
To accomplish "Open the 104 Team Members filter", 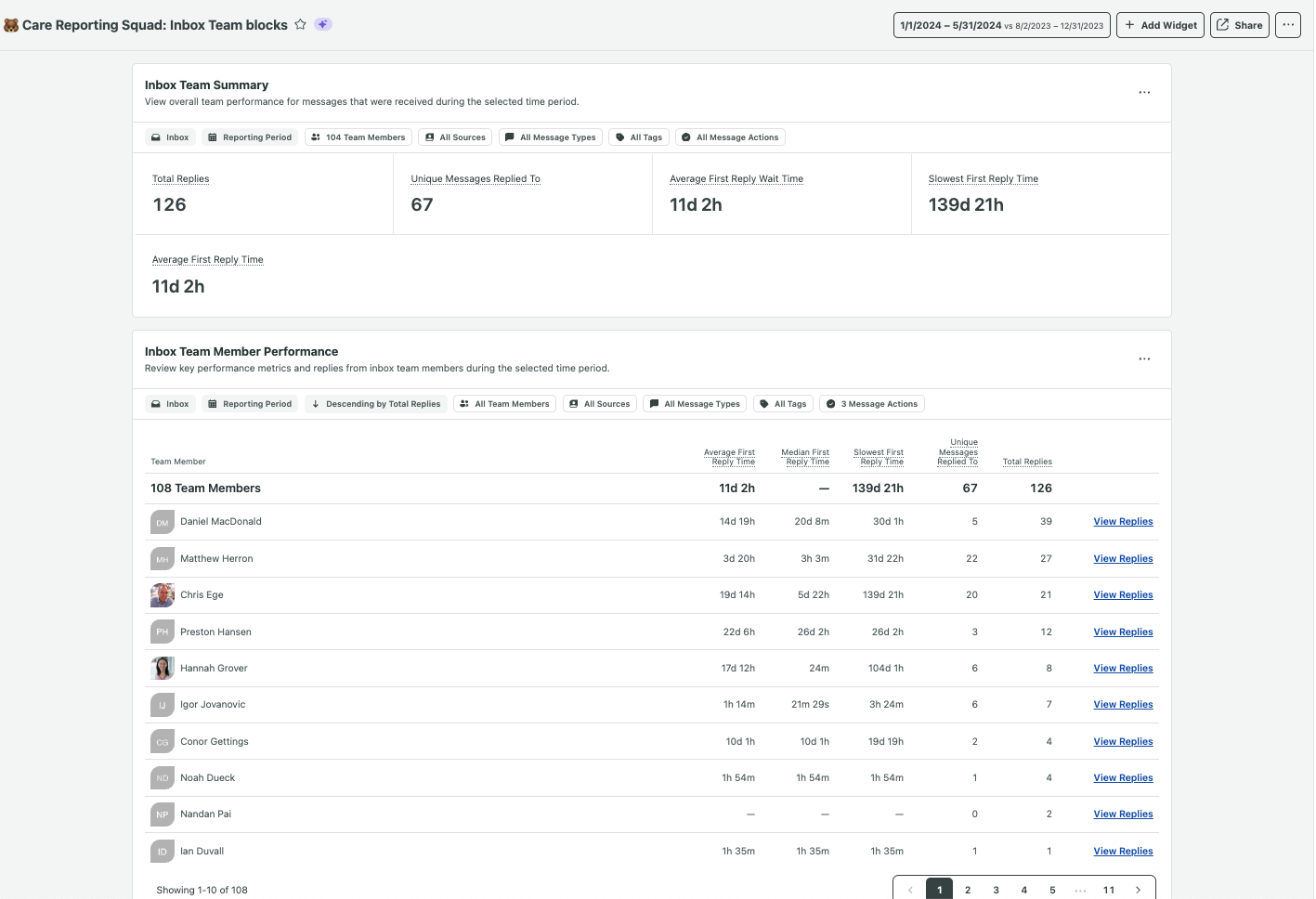I will pos(358,137).
